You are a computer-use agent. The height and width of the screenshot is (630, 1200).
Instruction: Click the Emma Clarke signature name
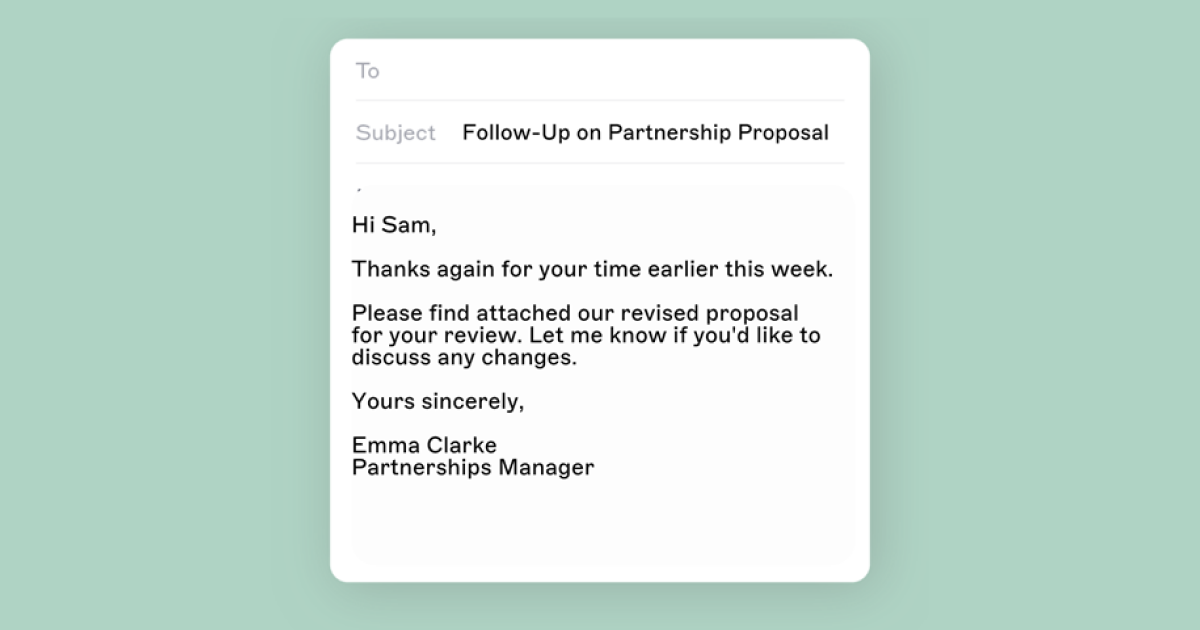pos(424,445)
